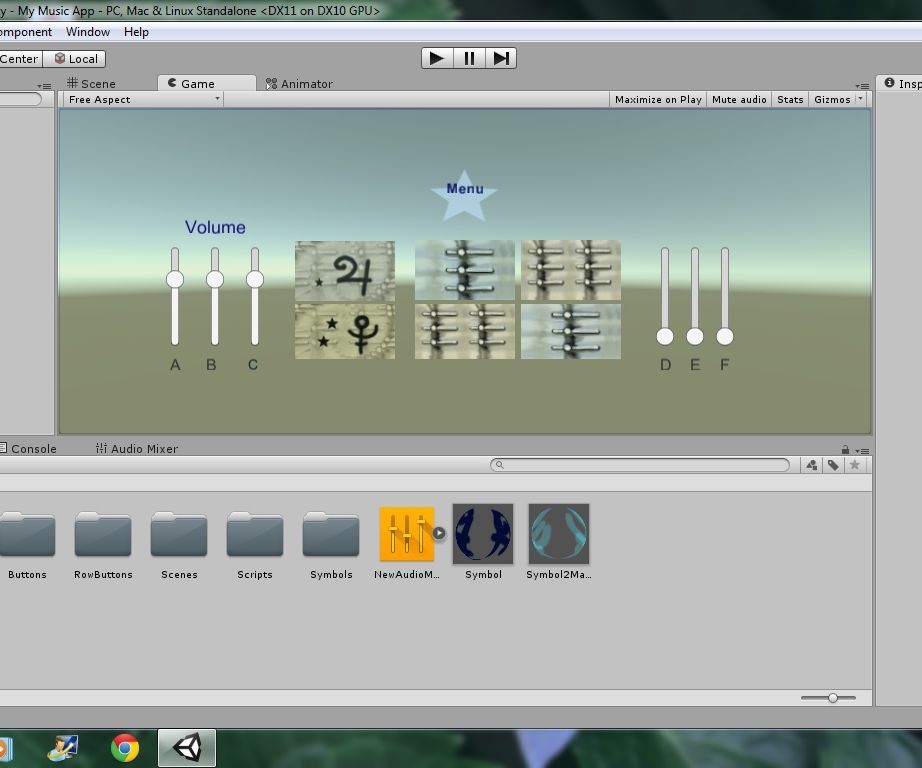Click the top-right double-column sliders tile
The width and height of the screenshot is (922, 768).
(571, 271)
